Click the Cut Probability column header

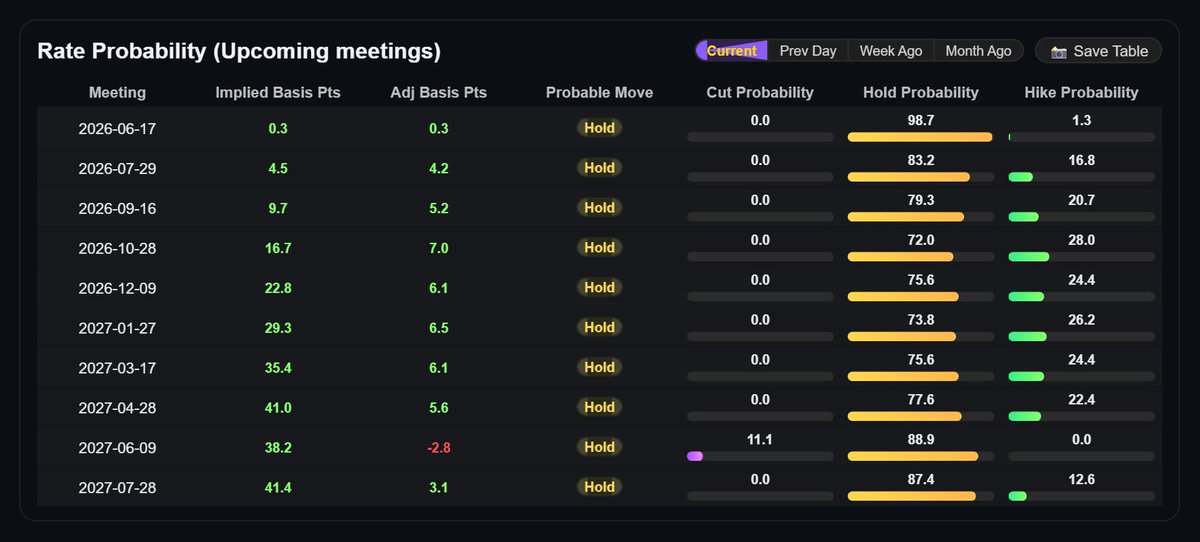point(760,92)
